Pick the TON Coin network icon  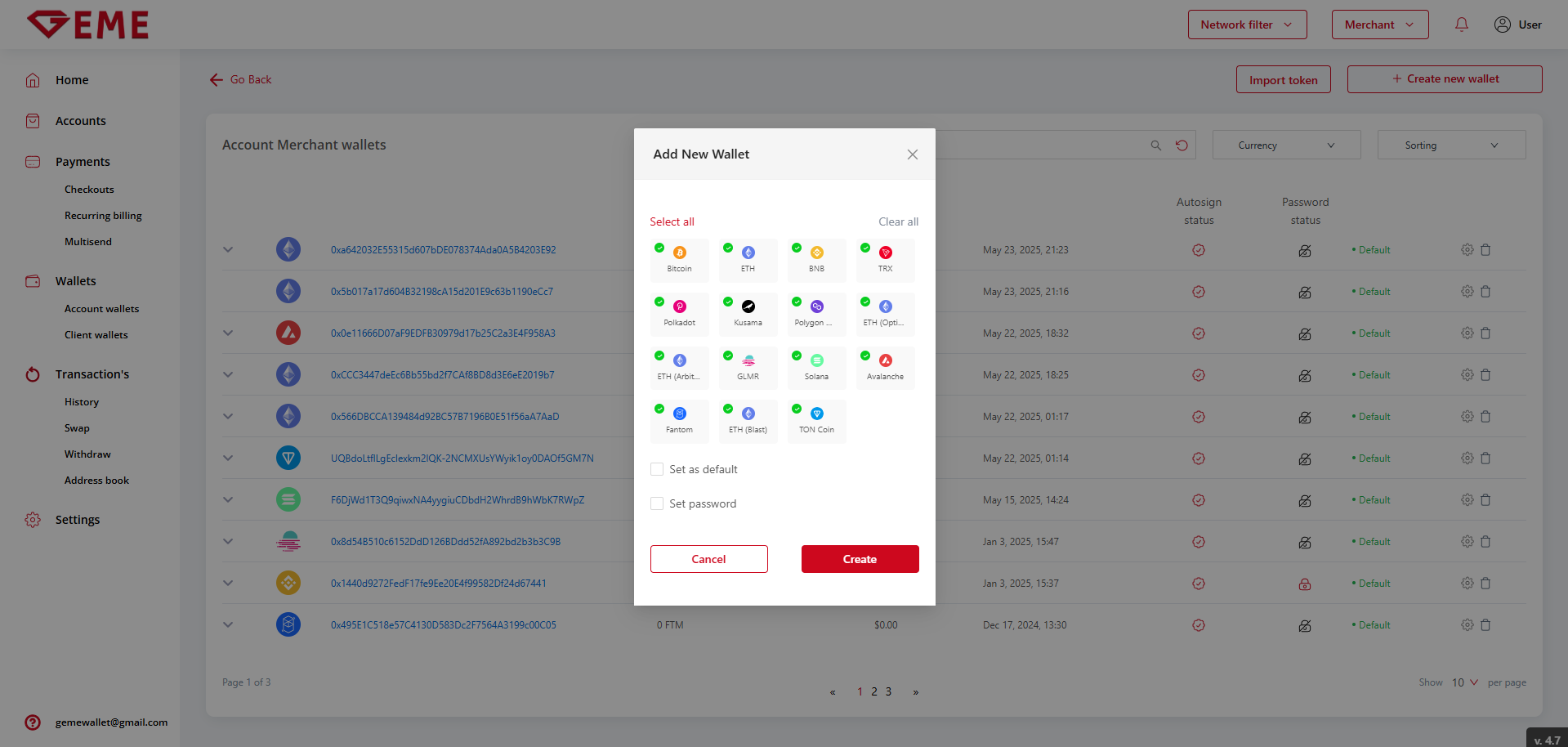[816, 414]
